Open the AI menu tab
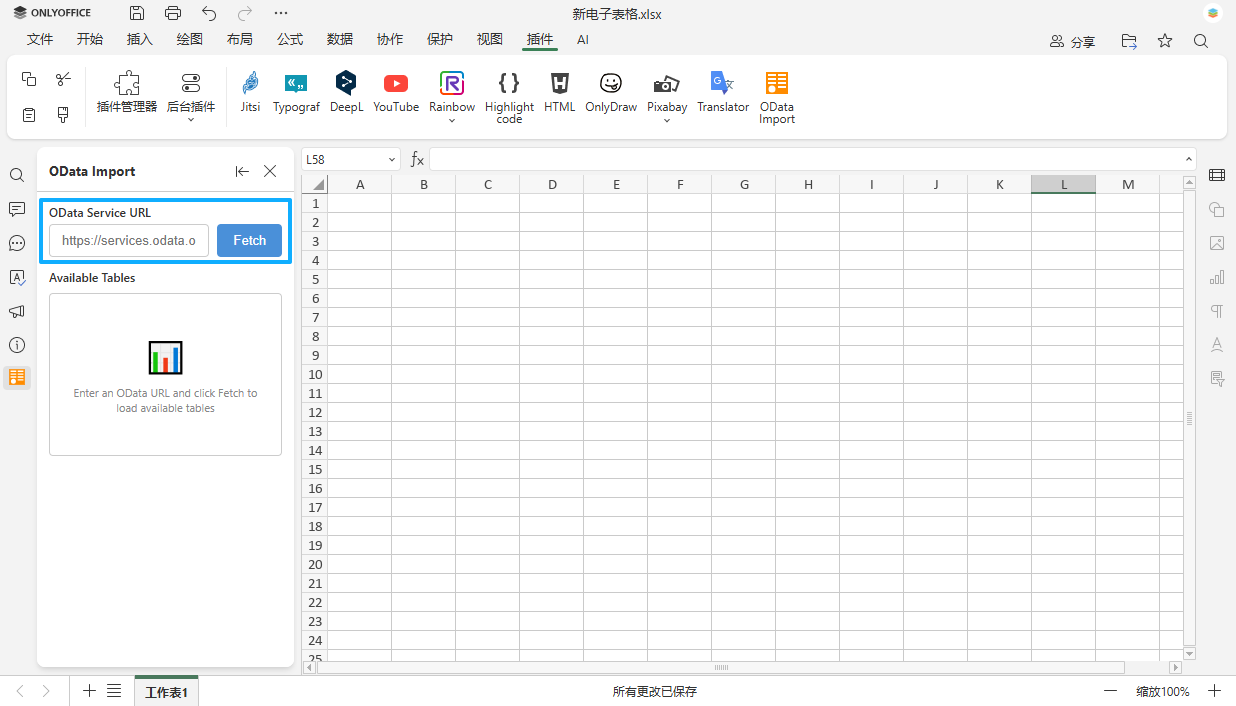Screen dimensions: 1236x706 coord(583,40)
